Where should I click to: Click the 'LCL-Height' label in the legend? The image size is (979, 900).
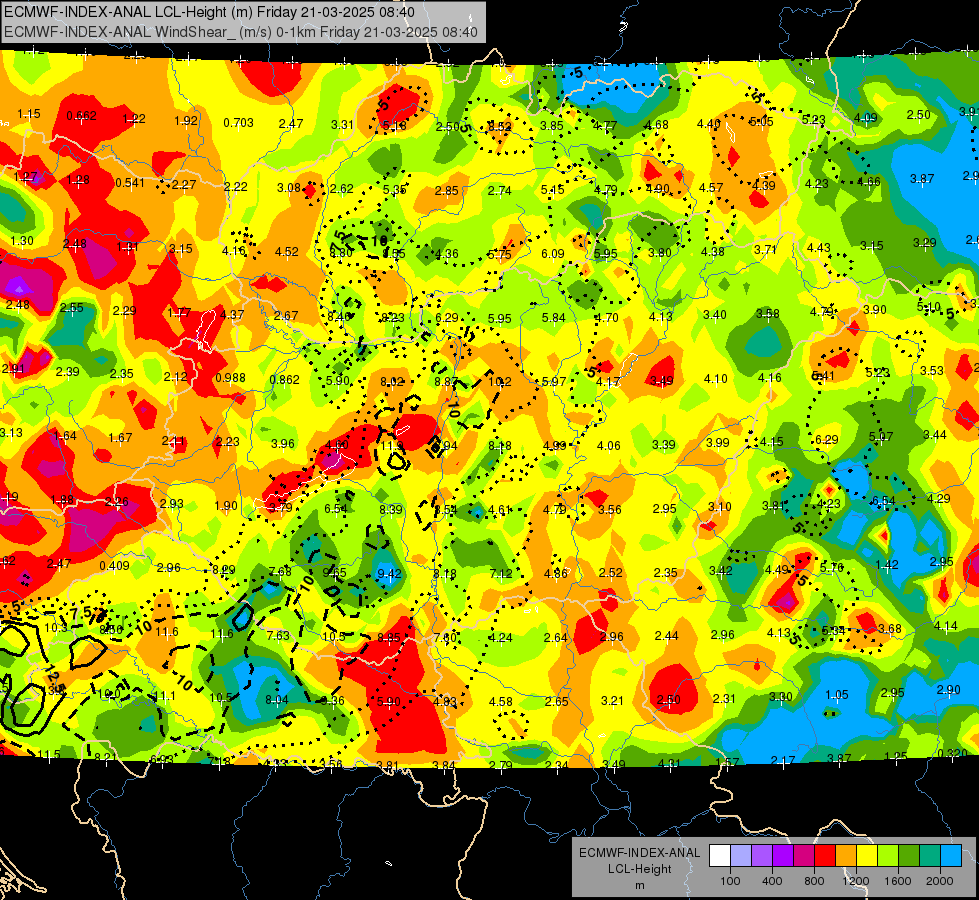pos(639,869)
